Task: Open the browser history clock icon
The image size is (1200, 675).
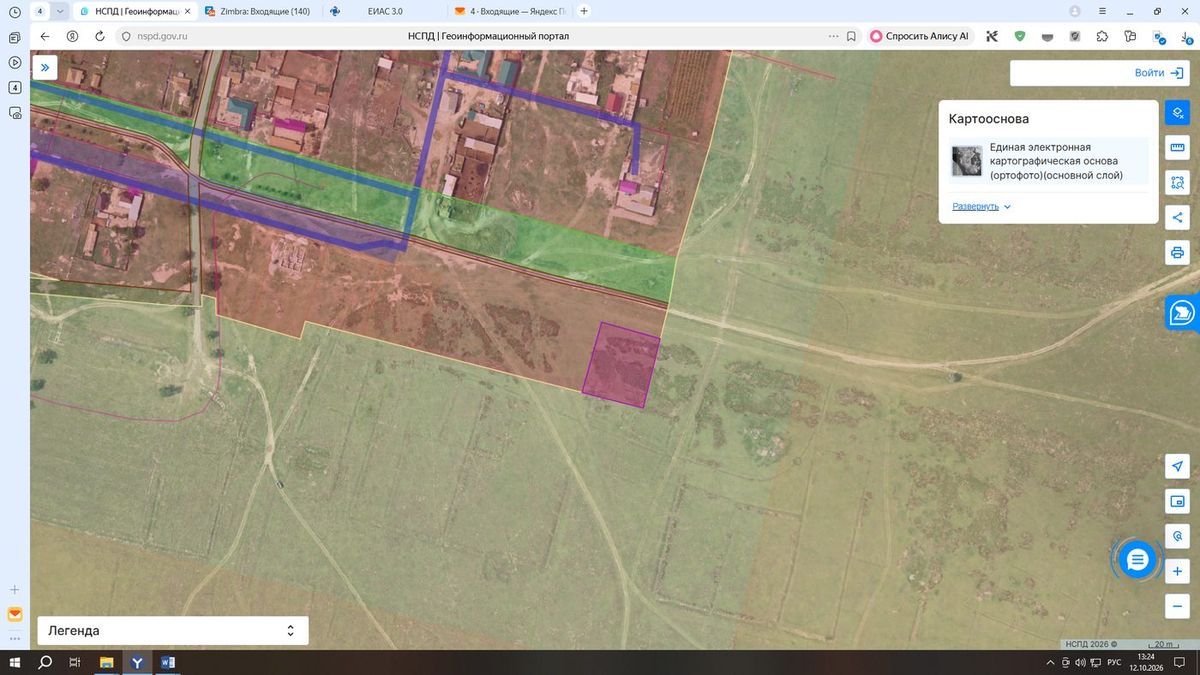Action: tap(15, 12)
